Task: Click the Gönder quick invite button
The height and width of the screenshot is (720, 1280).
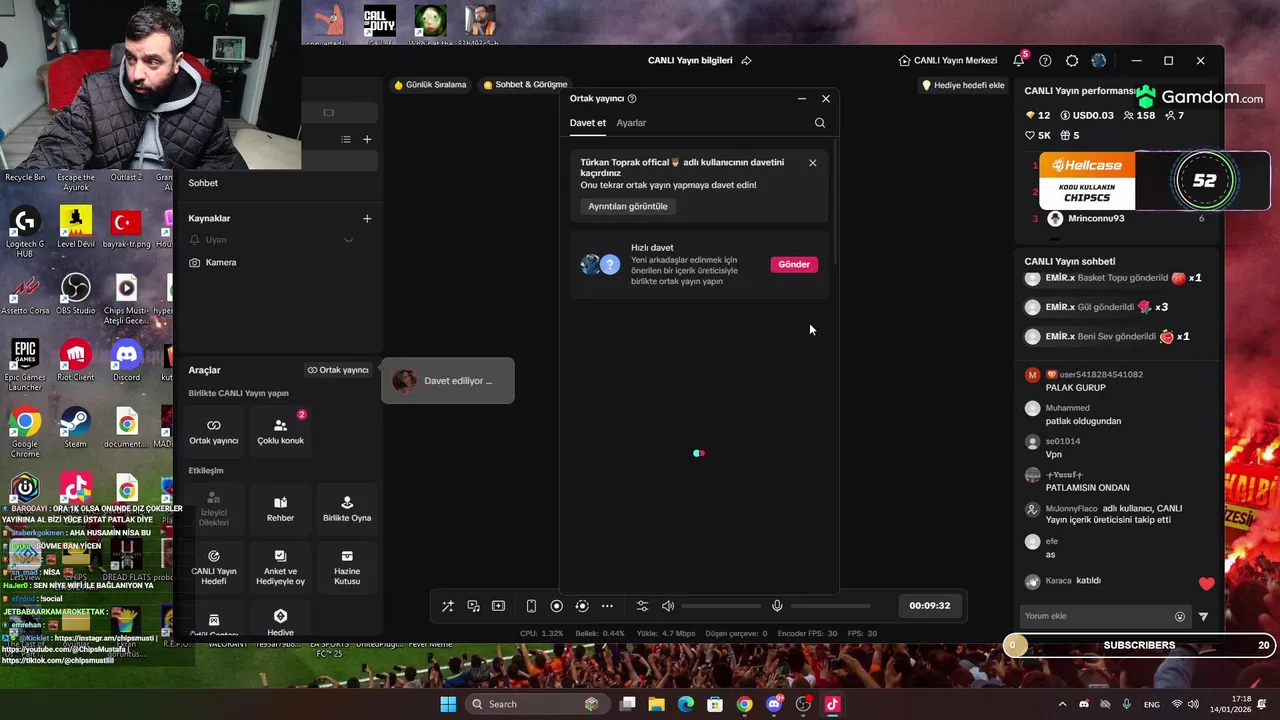Action: coord(794,264)
